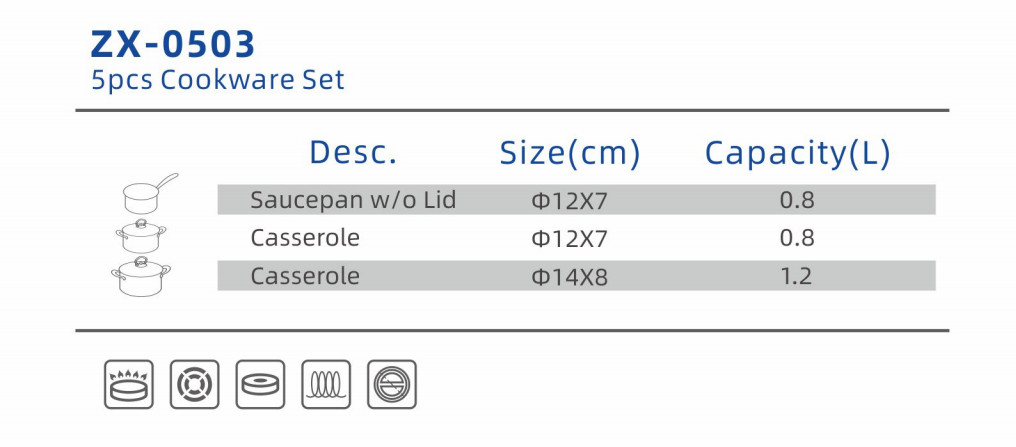The width and height of the screenshot is (1016, 447).
Task: Select the Saucepan w/o Lid description
Action: 354,200
